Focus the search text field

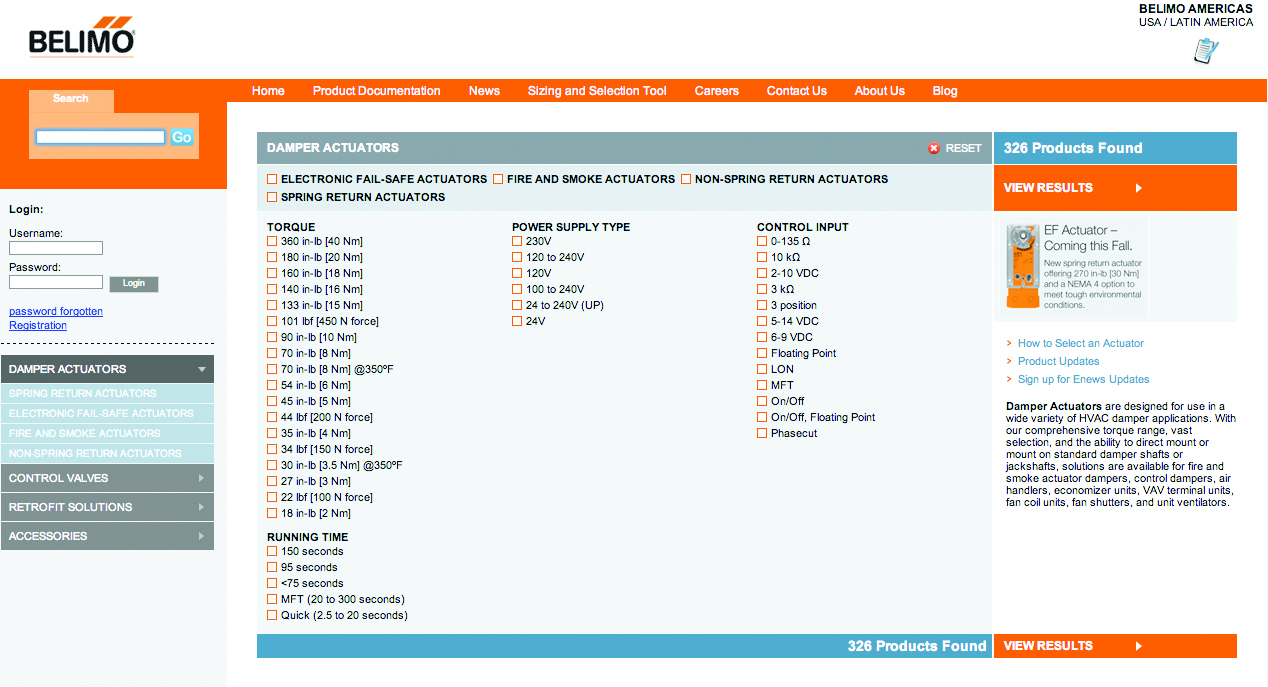pos(100,137)
